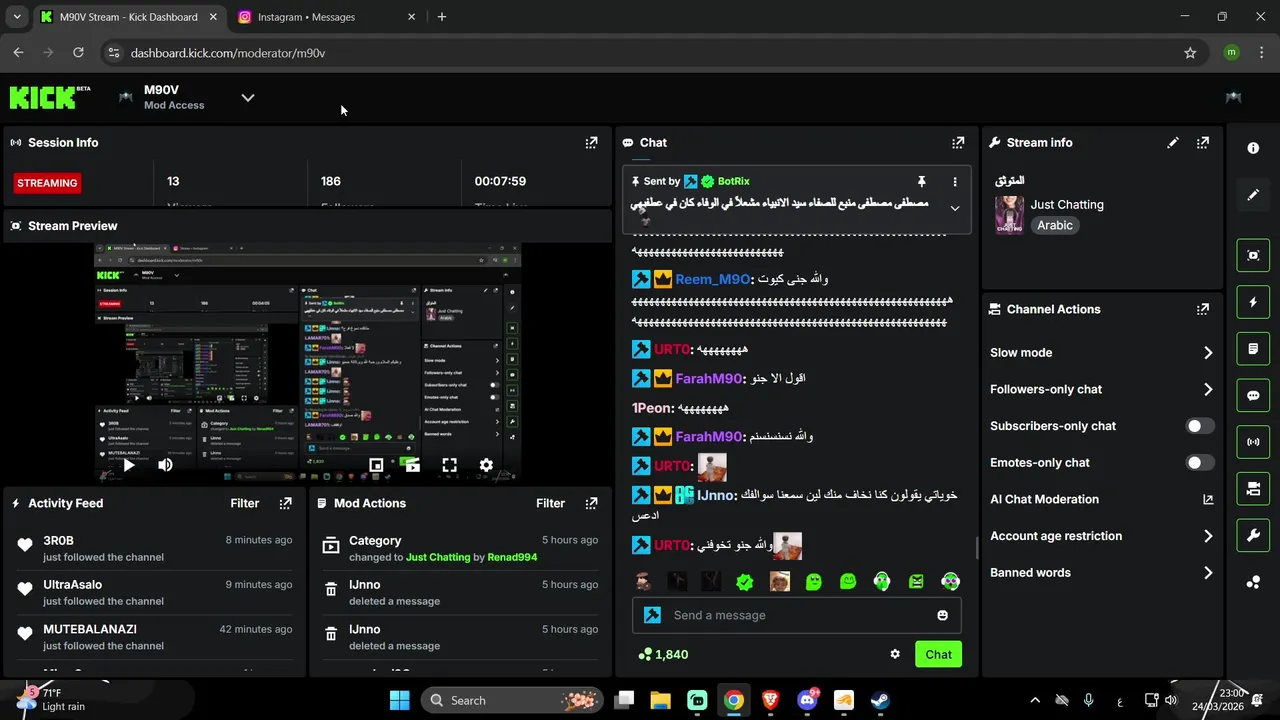
Task: Open stream preview settings gear
Action: coord(486,465)
